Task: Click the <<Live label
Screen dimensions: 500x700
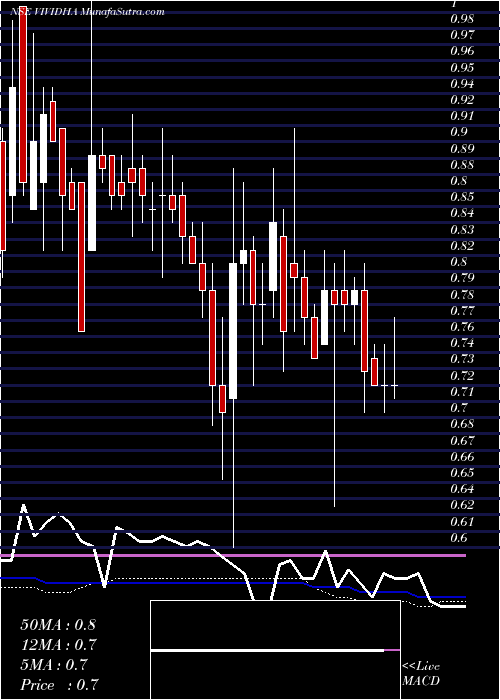Action: click(421, 667)
